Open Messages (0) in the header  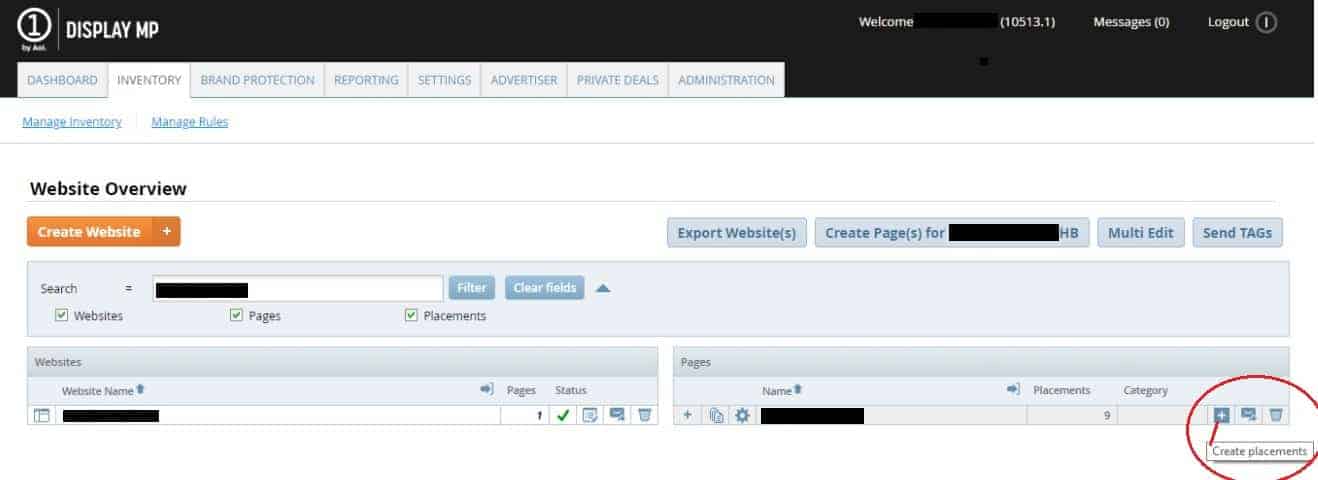(x=1131, y=22)
